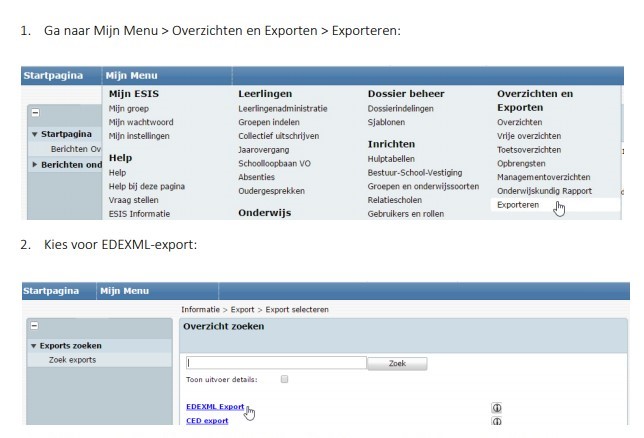Toggle the Toon uitvoer details checkbox
Image resolution: width=644 pixels, height=438 pixels.
pos(284,379)
